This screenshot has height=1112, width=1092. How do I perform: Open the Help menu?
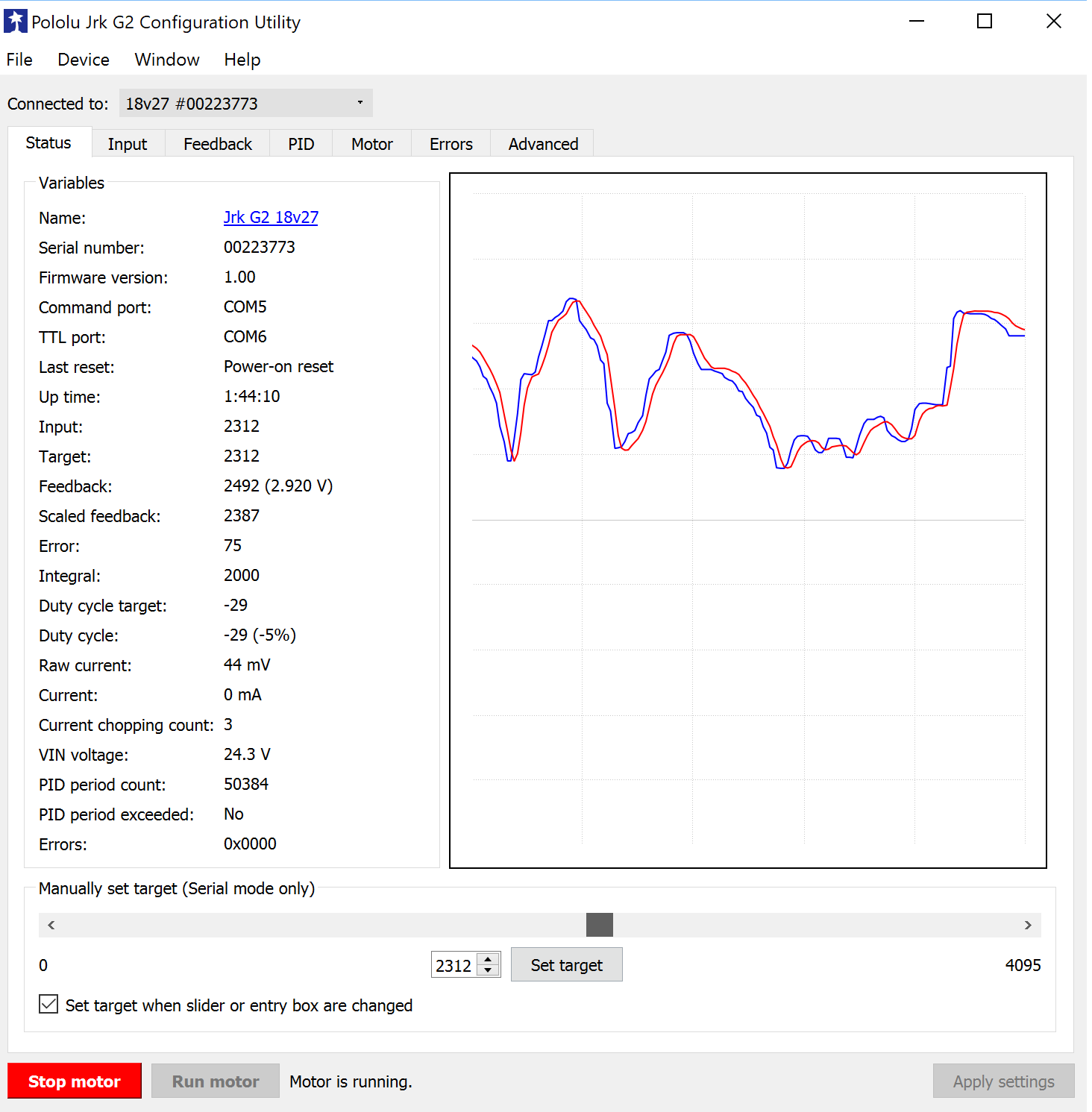[242, 60]
